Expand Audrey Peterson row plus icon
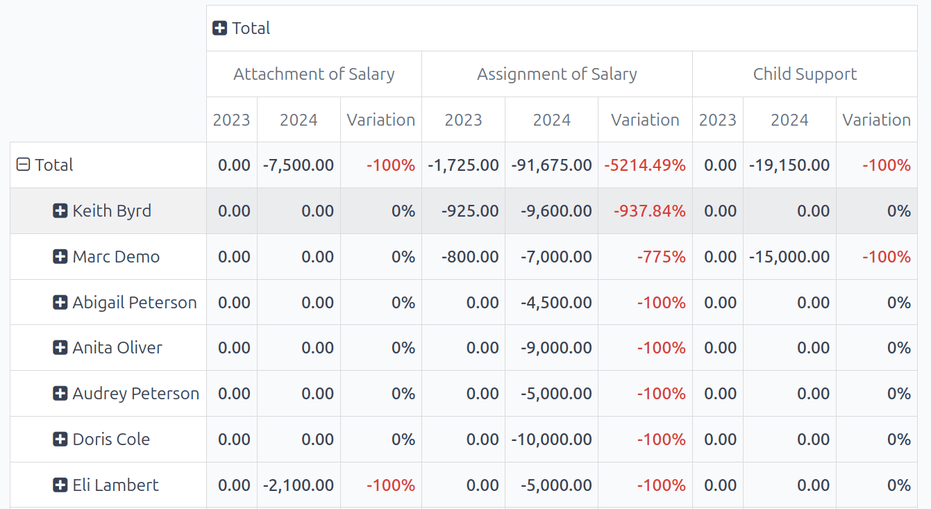Image resolution: width=931 pixels, height=509 pixels. tap(60, 394)
